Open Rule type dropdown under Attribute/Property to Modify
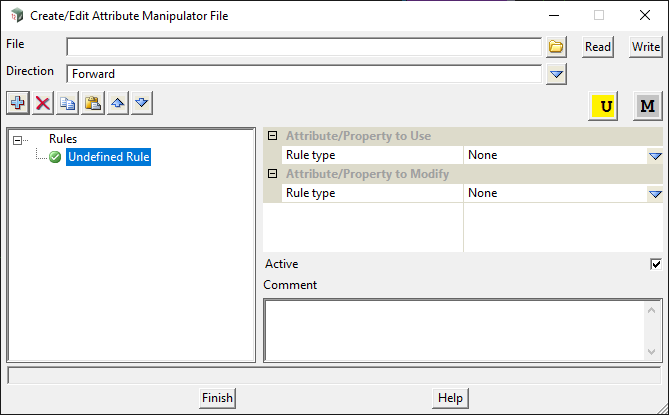This screenshot has width=669, height=415. (655, 194)
